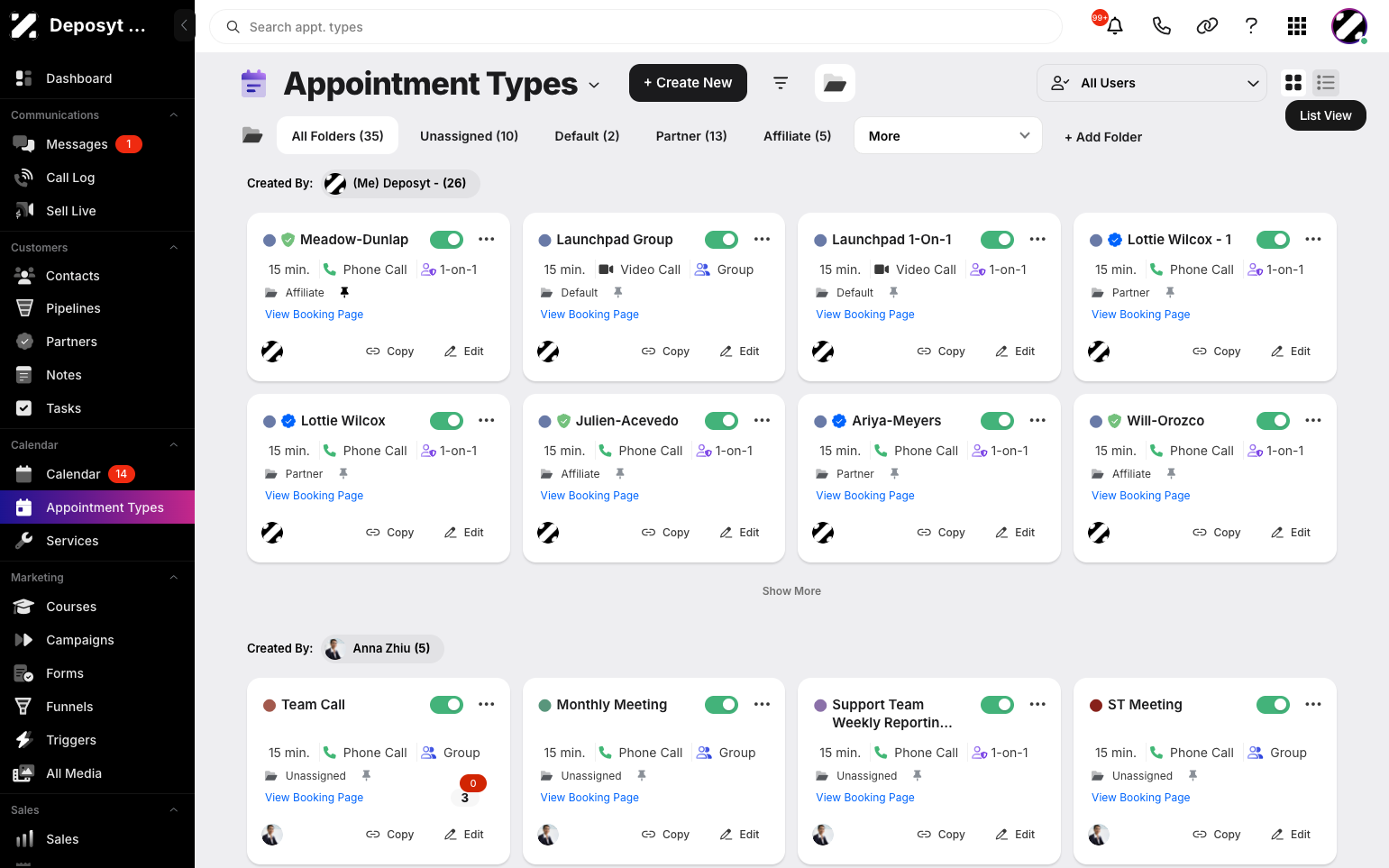
Task: Click the Team Call color dot
Action: coord(269,705)
